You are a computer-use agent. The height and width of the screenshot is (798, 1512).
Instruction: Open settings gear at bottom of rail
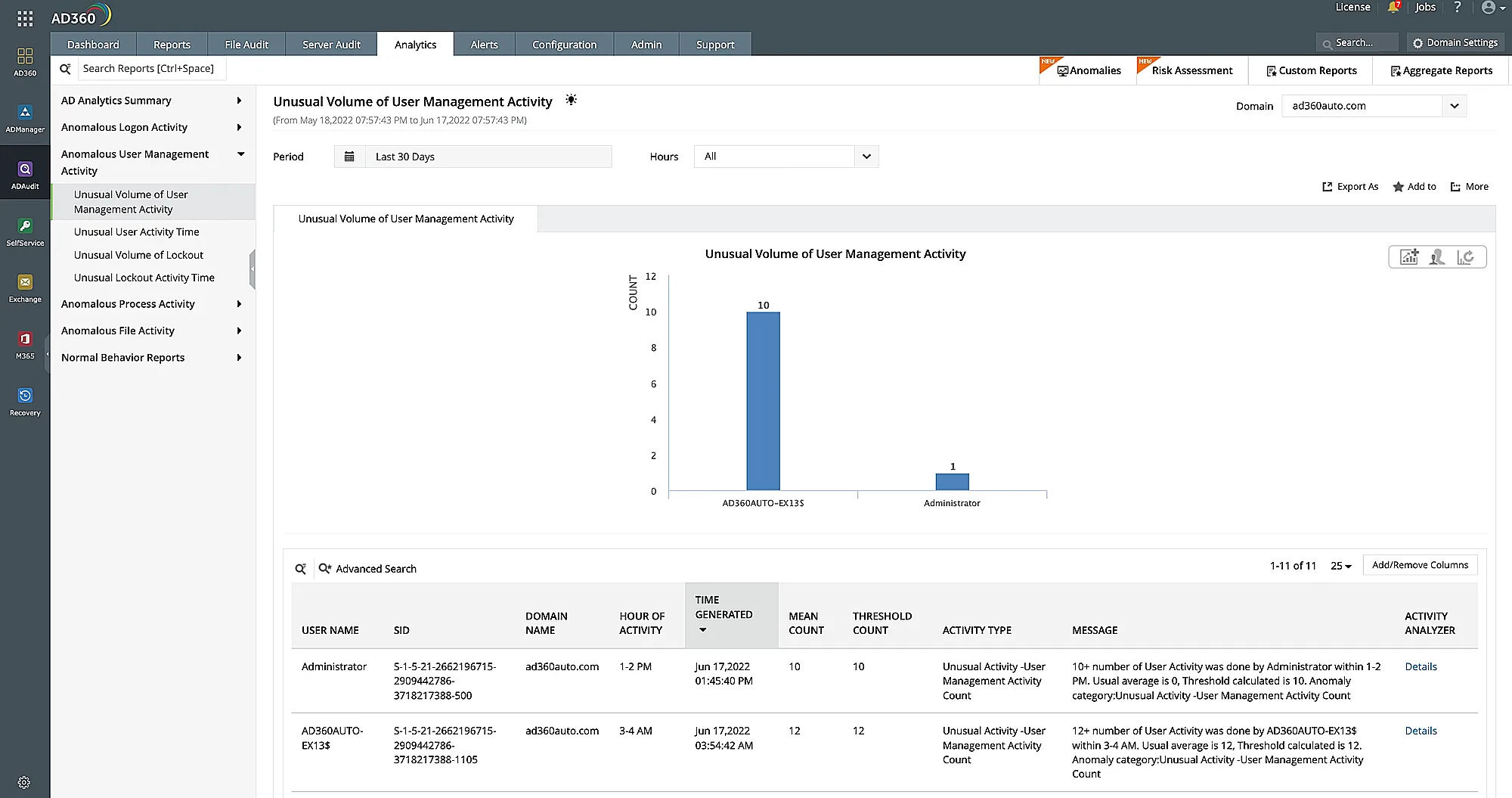coord(24,782)
